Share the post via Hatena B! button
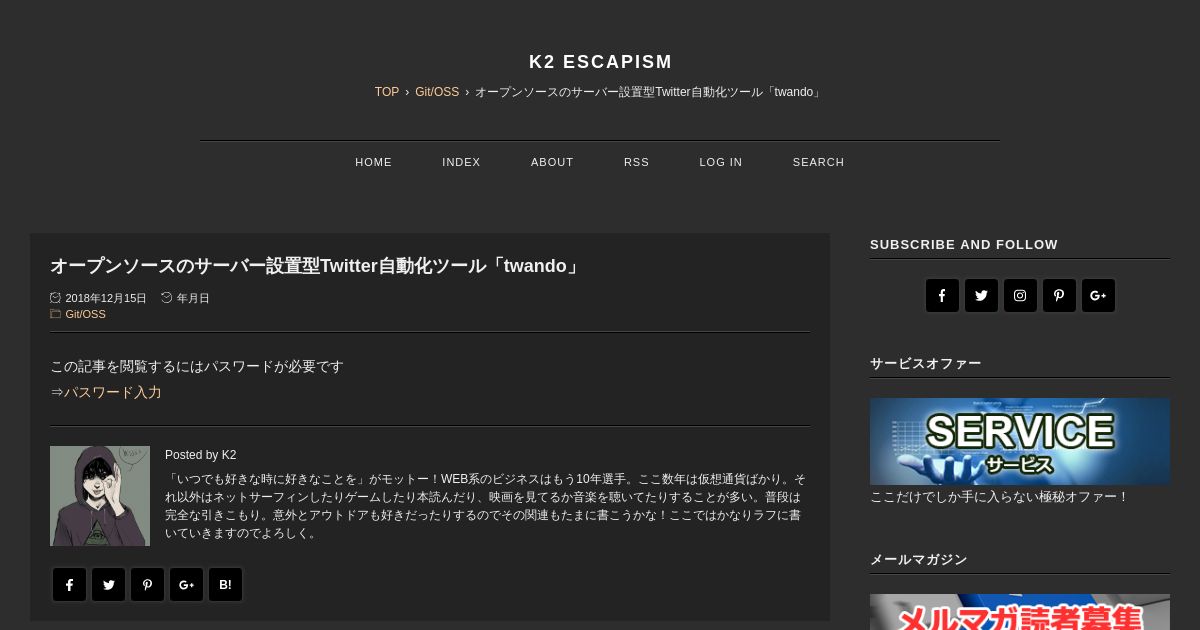Image resolution: width=1200 pixels, height=630 pixels. (225, 585)
